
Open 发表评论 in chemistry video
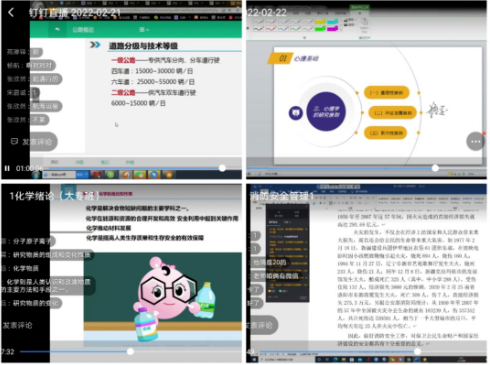(x=17, y=325)
